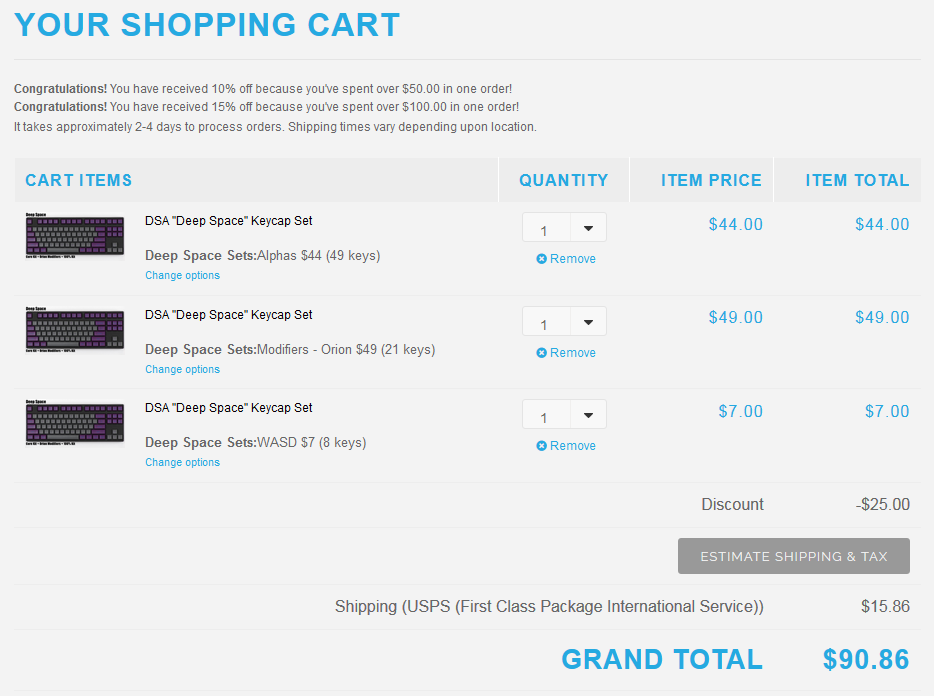Expand the quantity dropdown for Modifiers Orion
This screenshot has height=696, width=934.
[x=588, y=322]
